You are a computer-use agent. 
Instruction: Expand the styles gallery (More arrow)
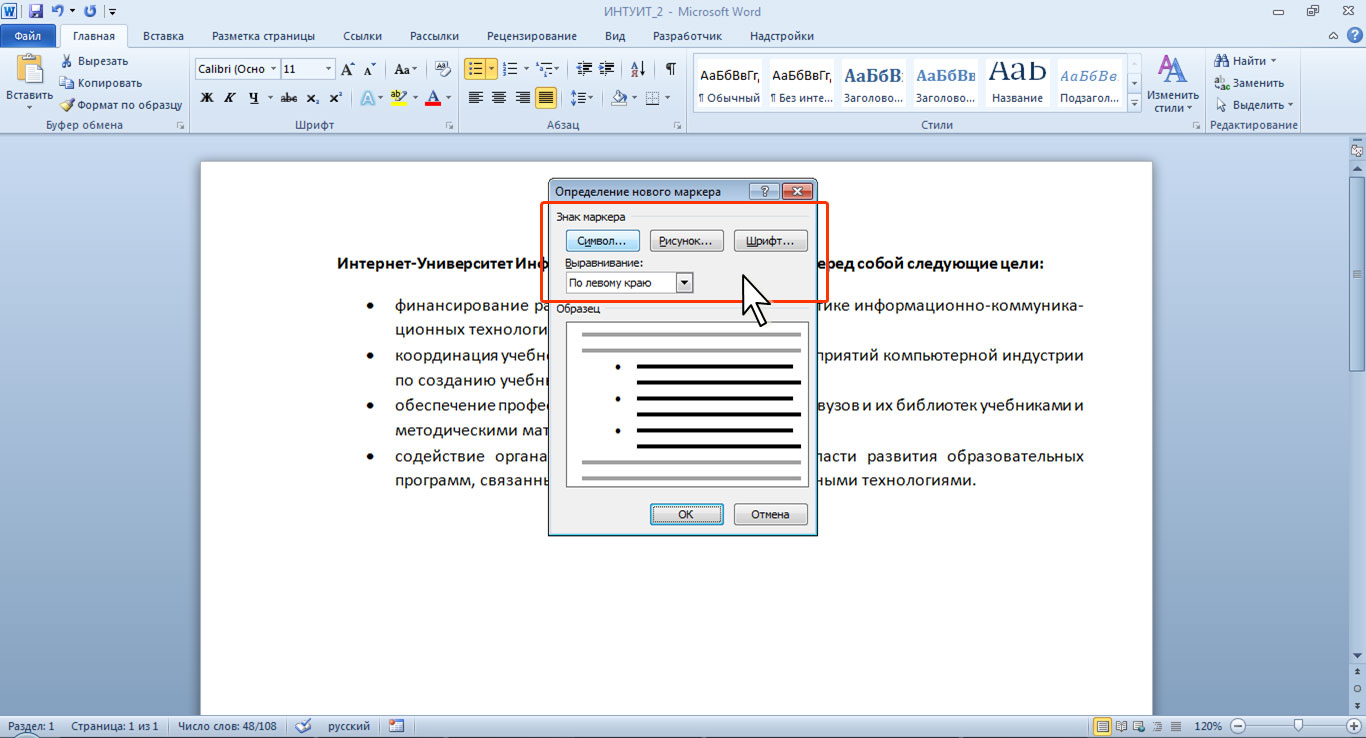pos(1134,102)
